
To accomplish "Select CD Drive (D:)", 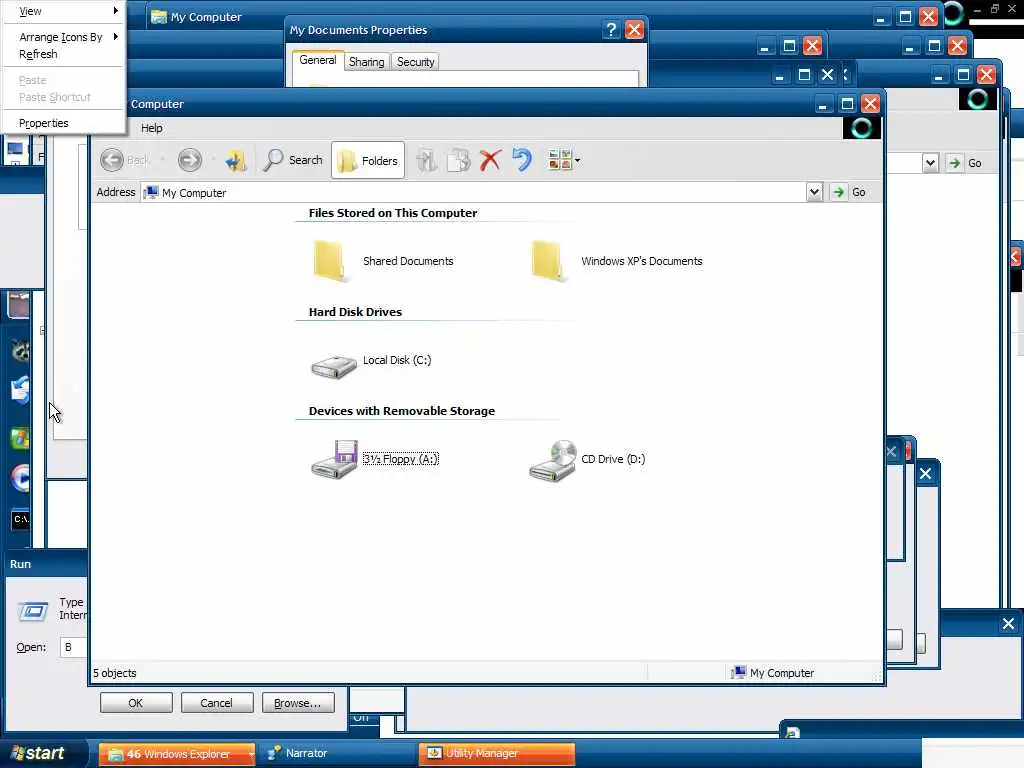I will (587, 460).
